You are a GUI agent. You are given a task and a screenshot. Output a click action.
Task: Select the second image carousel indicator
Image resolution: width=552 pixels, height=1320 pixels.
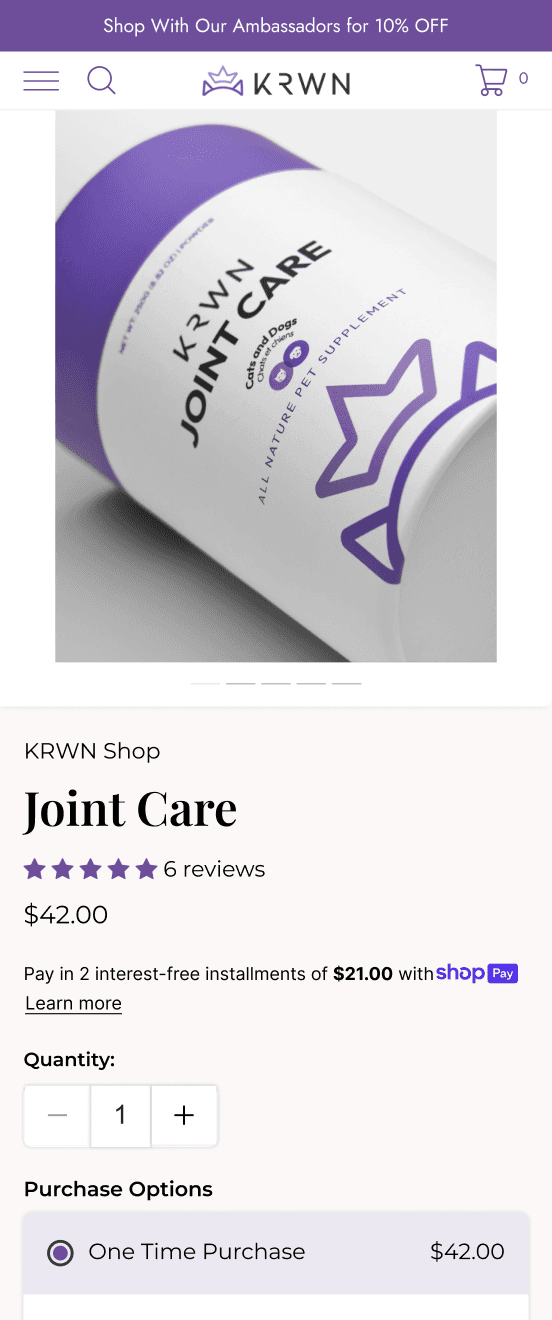click(x=241, y=683)
